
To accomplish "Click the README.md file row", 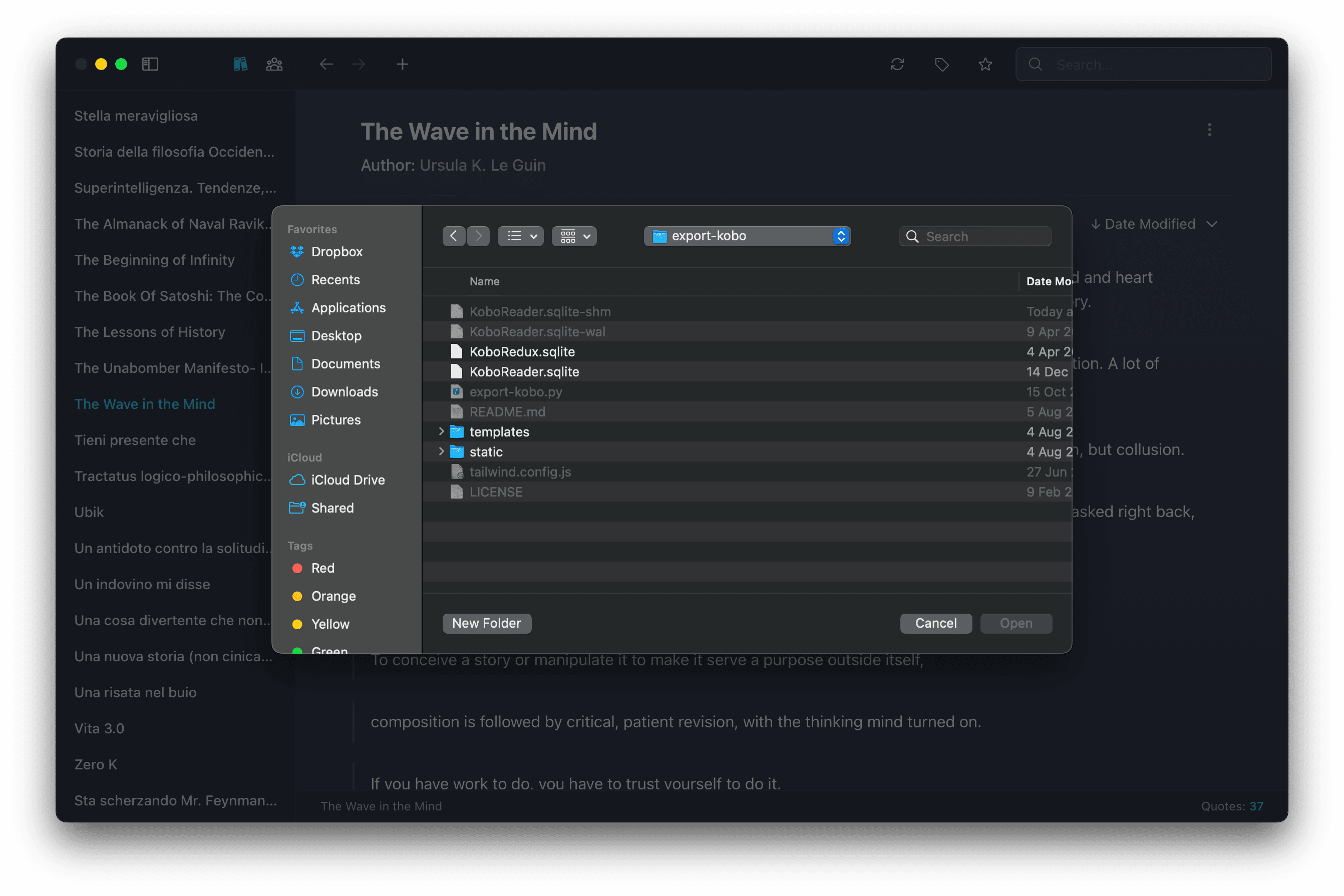I will coord(747,411).
